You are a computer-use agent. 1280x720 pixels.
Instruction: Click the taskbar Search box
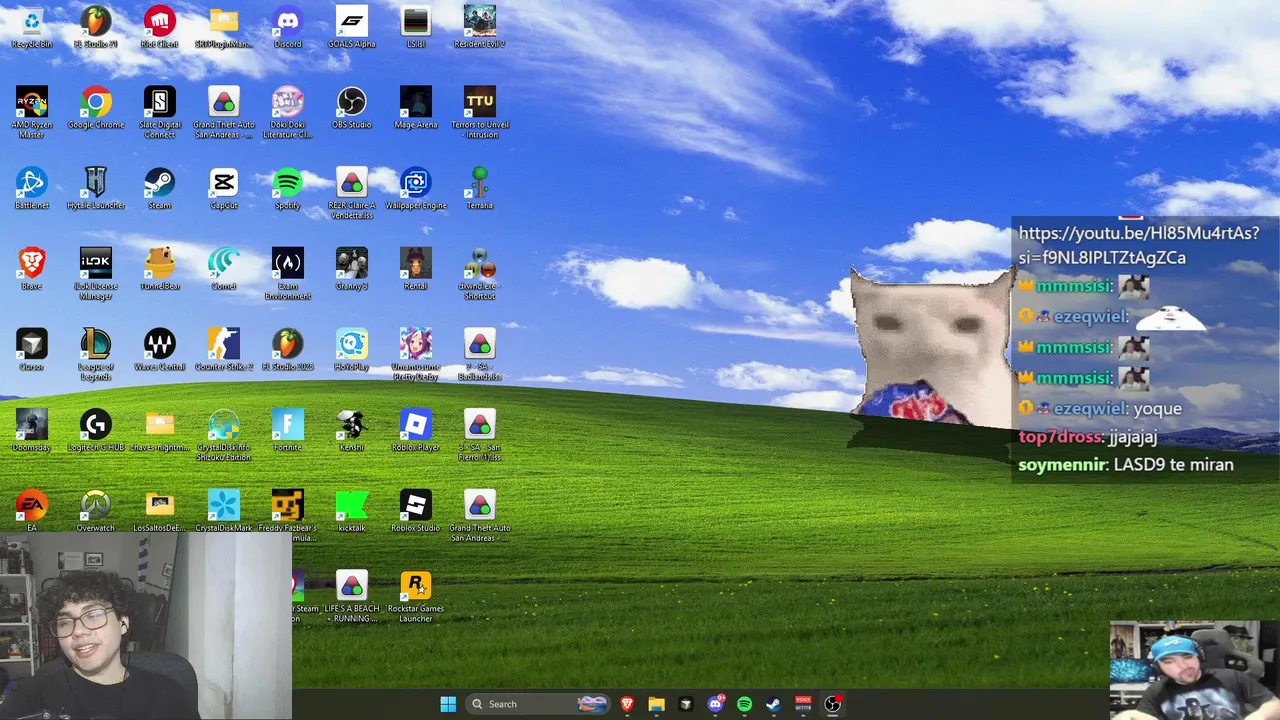[x=538, y=704]
